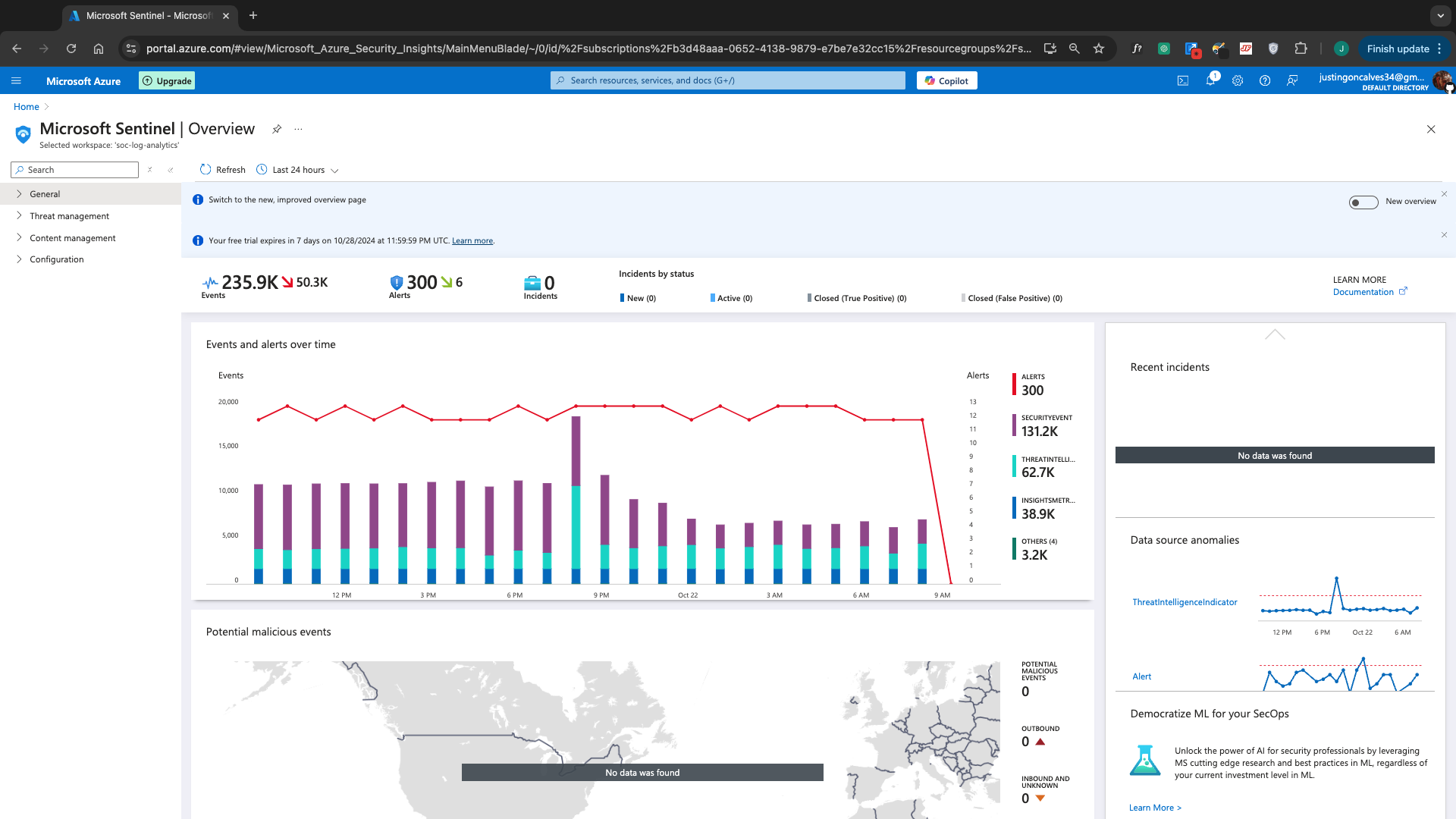This screenshot has height=819, width=1456.
Task: Click the machine learning flask icon
Action: 1145,760
